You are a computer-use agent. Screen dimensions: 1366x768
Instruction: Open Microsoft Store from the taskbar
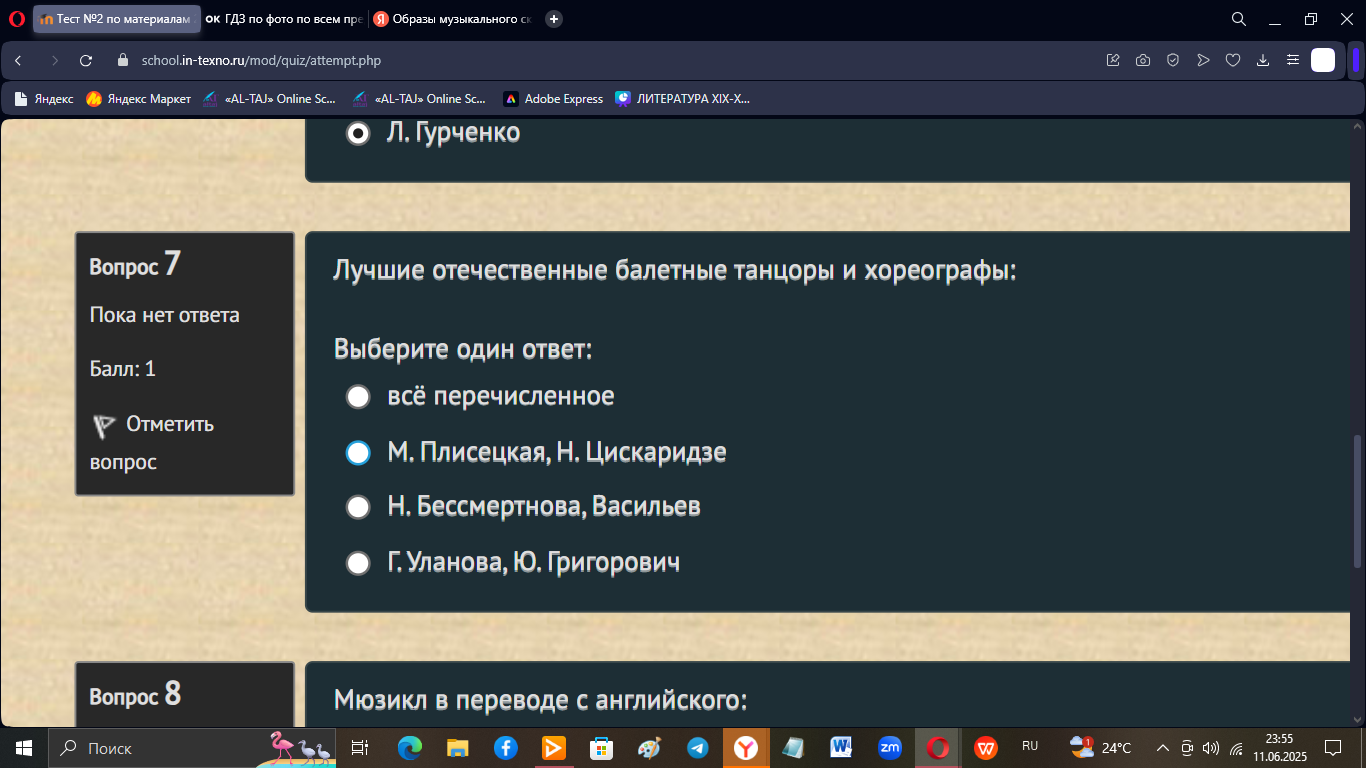[601, 748]
